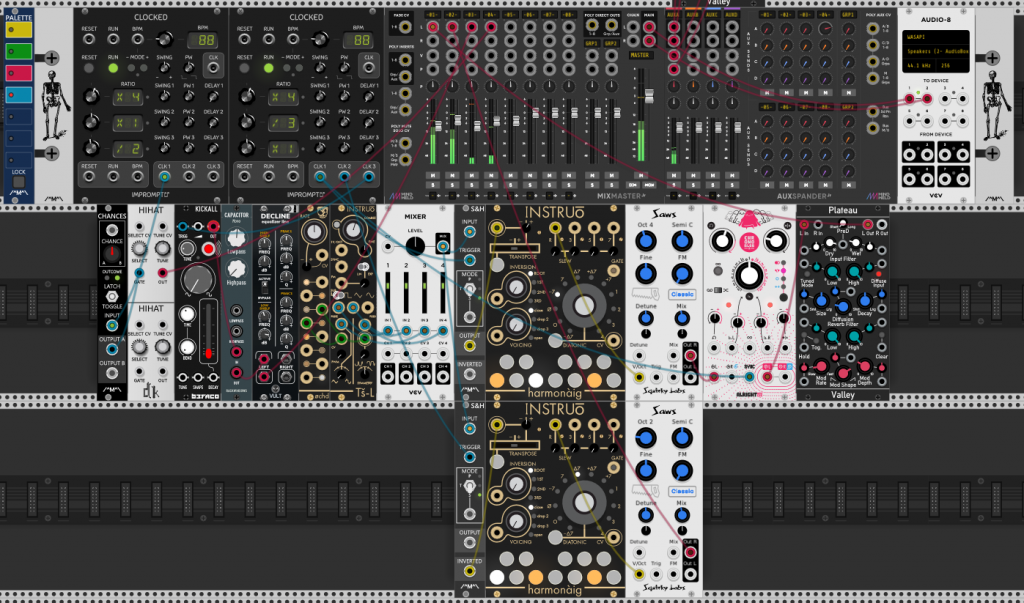The height and width of the screenshot is (603, 1024).
Task: Click MixMaster master fader handle
Action: pos(648,98)
